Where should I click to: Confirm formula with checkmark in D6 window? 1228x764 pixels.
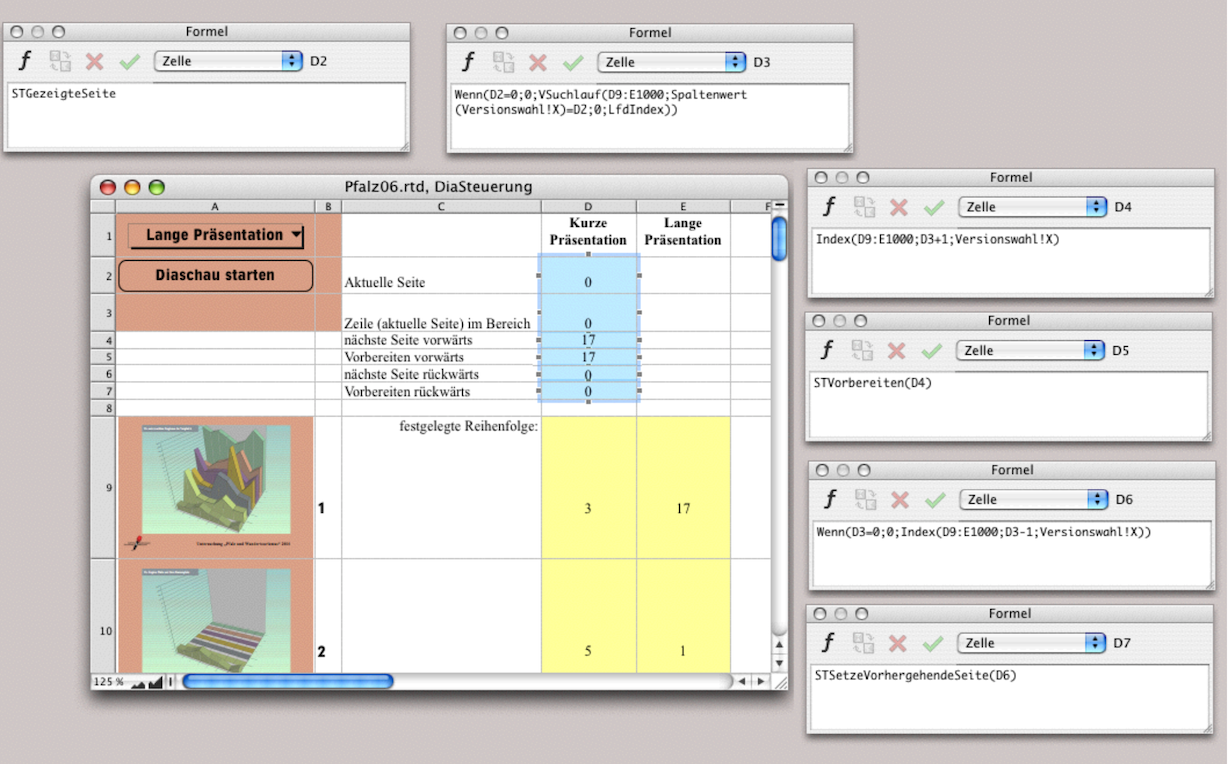935,499
